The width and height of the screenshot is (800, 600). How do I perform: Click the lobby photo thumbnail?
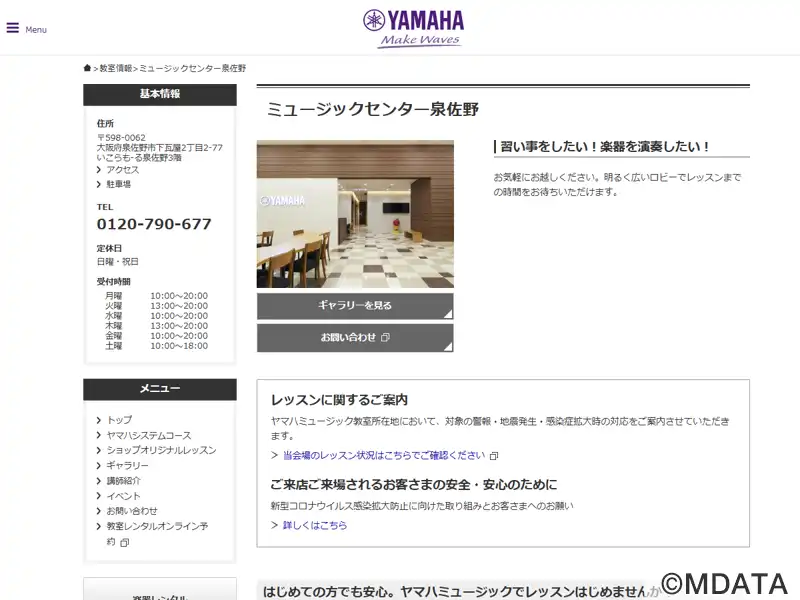(x=355, y=214)
